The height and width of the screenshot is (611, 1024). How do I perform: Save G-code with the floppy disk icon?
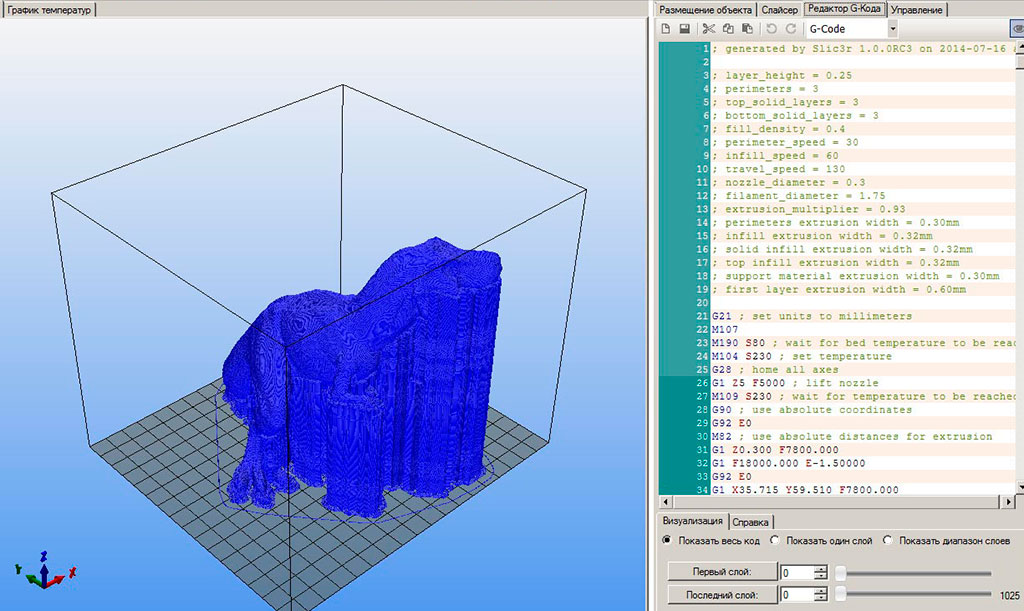pos(685,29)
